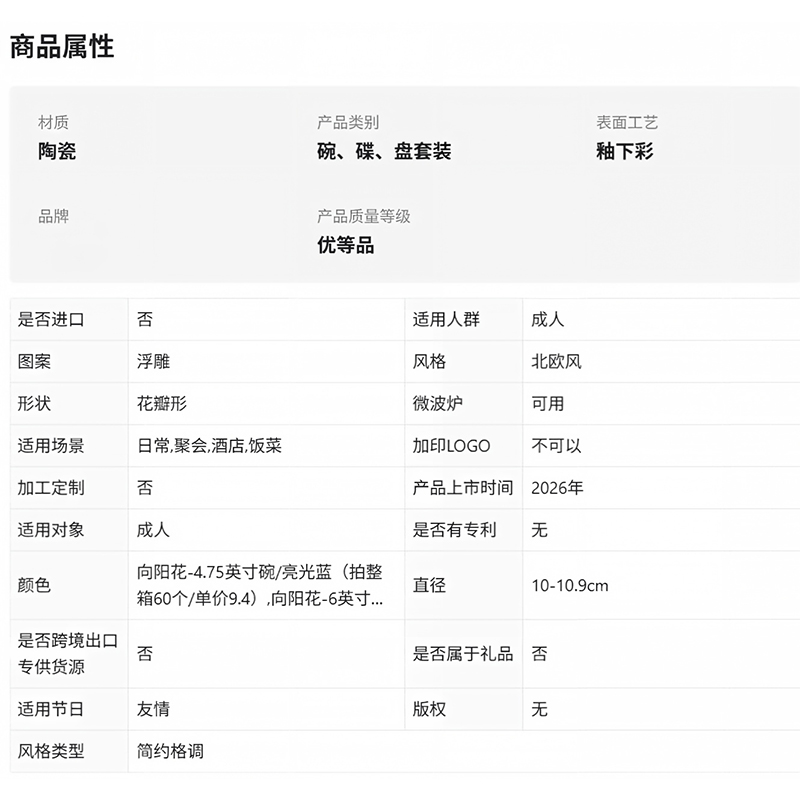The width and height of the screenshot is (800, 800).
Task: Click the '产品上市时间' label
Action: [x=463, y=488]
